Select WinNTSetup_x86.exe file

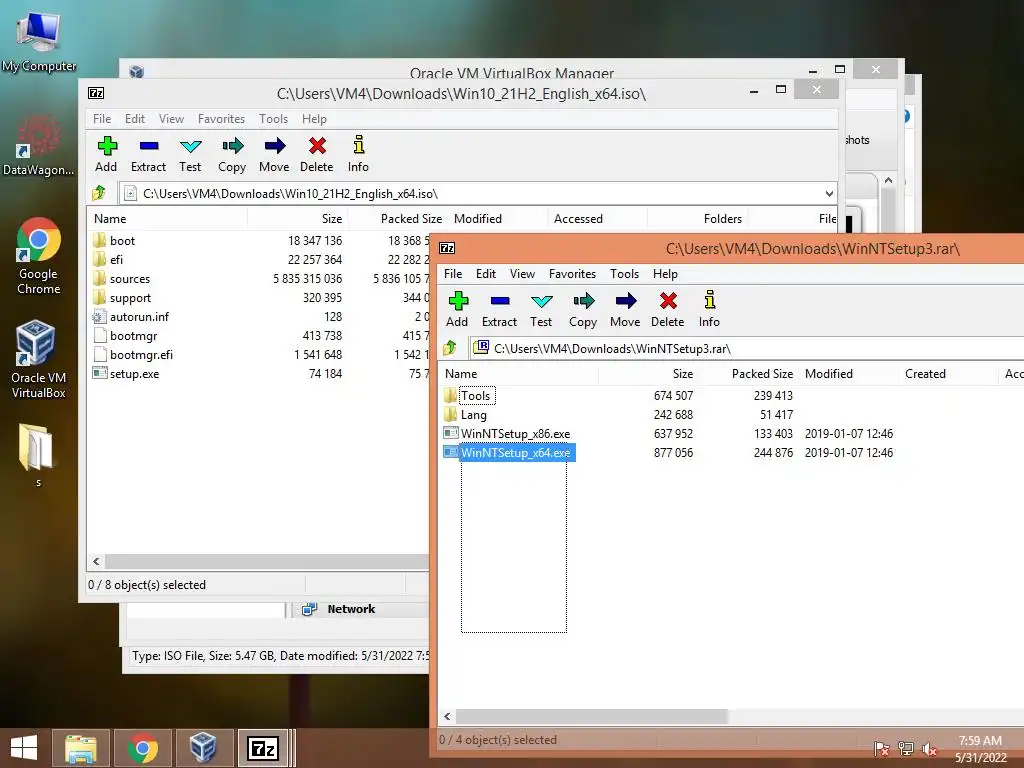[x=507, y=434]
